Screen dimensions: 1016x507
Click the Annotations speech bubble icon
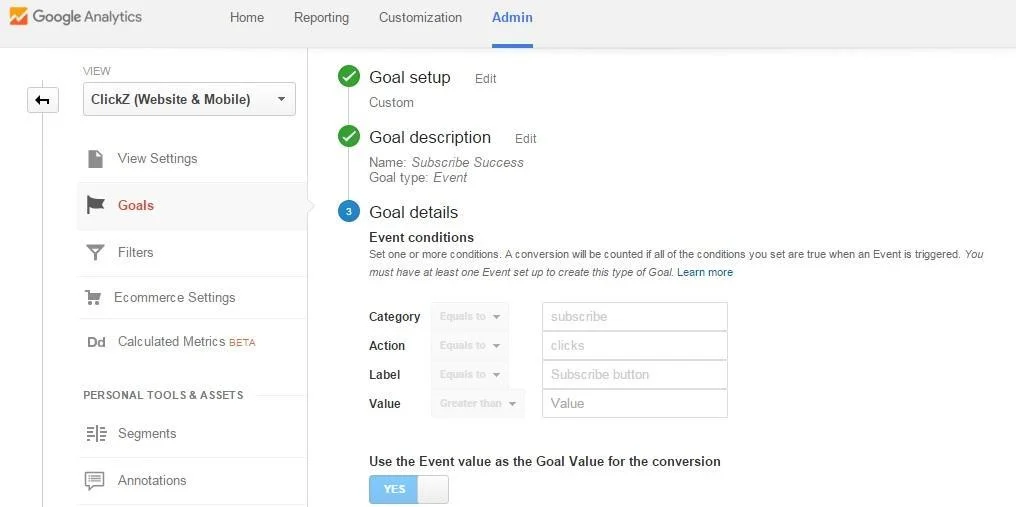pyautogui.click(x=95, y=481)
